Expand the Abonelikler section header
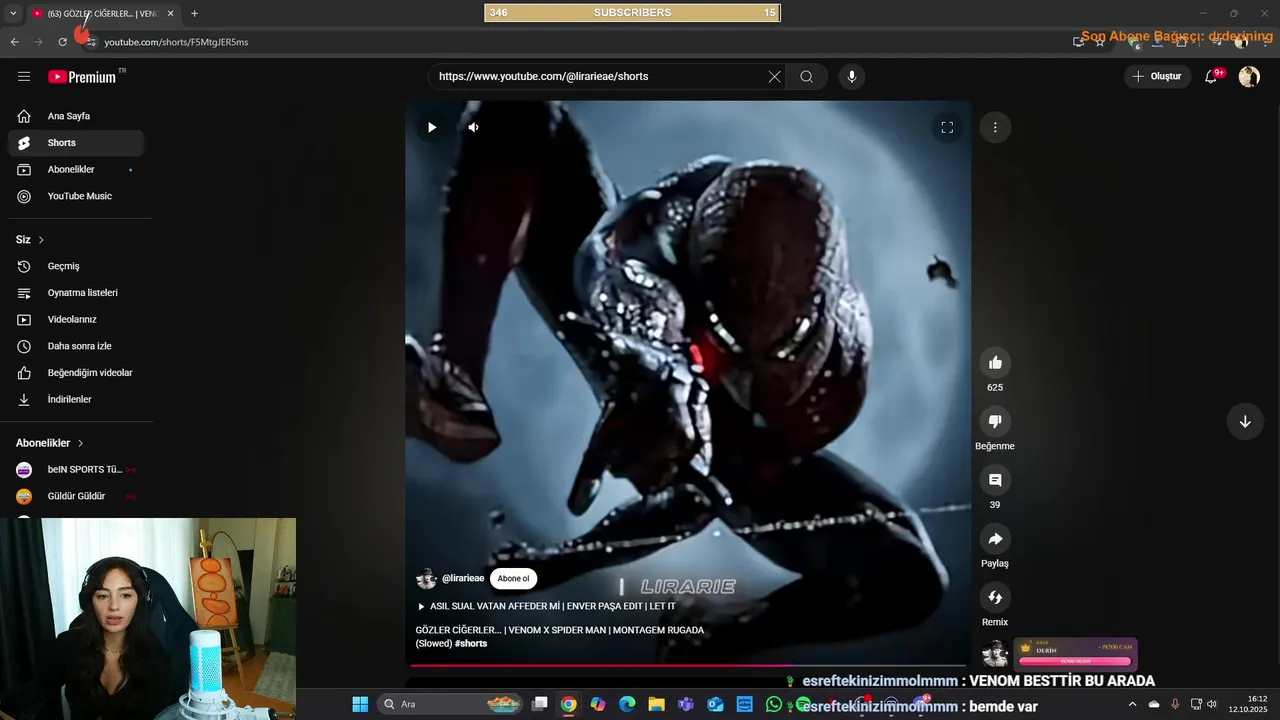 (50, 443)
